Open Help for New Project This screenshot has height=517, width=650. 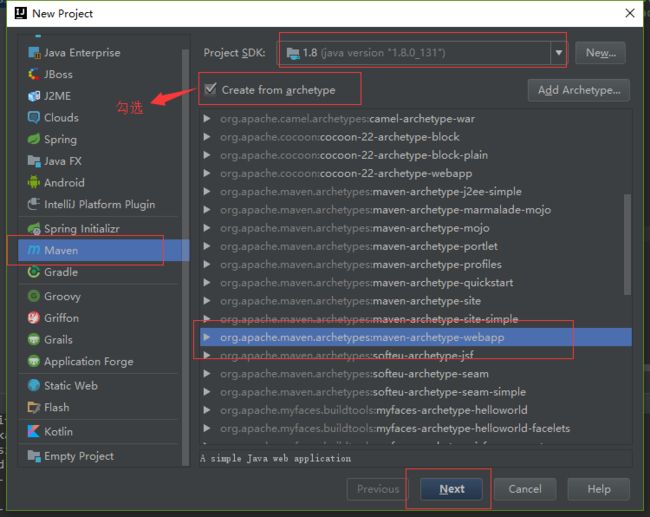[599, 489]
